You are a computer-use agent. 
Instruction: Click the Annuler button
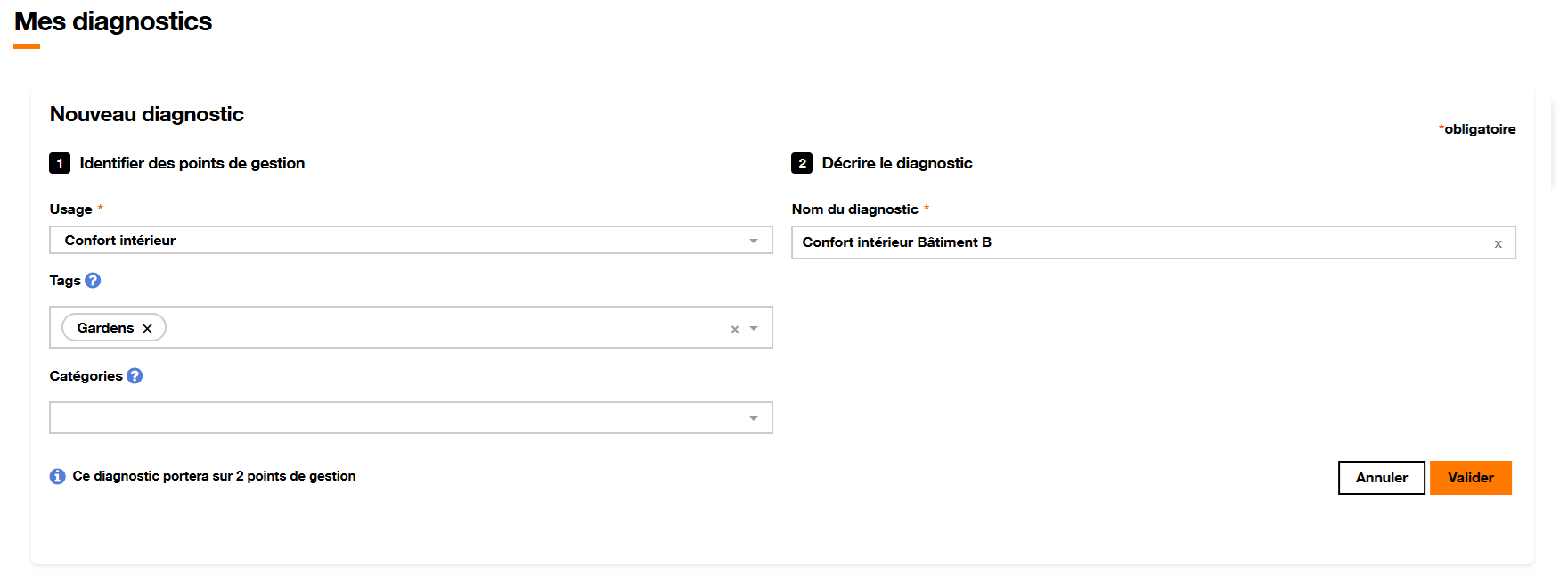tap(1381, 478)
